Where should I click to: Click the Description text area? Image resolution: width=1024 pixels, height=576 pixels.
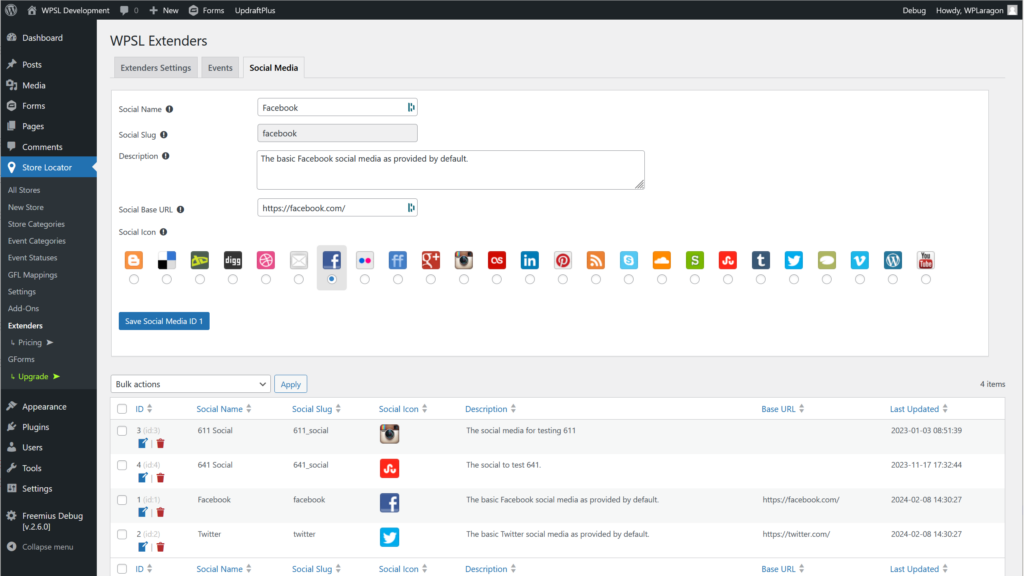tap(450, 170)
